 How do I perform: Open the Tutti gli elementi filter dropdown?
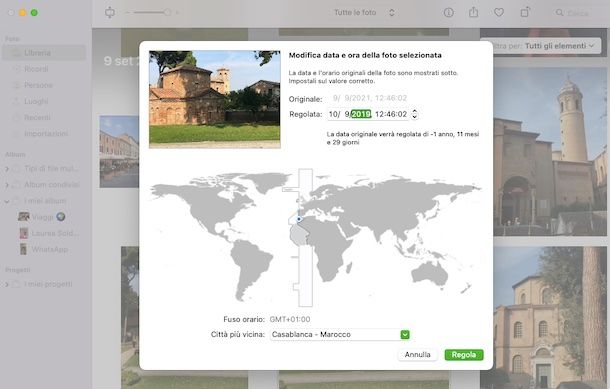[x=559, y=46]
